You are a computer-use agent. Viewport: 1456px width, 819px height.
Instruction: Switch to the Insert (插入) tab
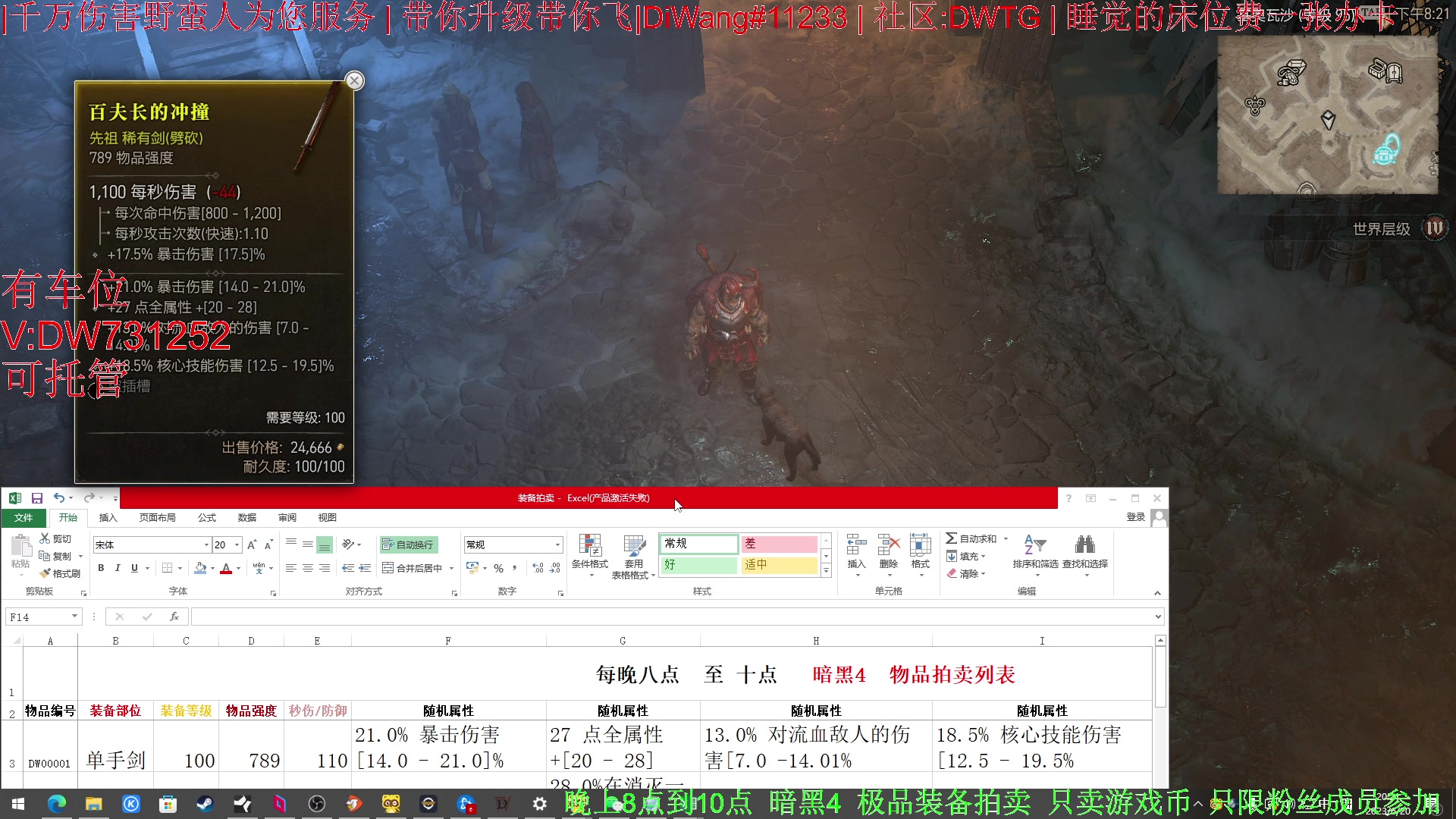[x=108, y=517]
